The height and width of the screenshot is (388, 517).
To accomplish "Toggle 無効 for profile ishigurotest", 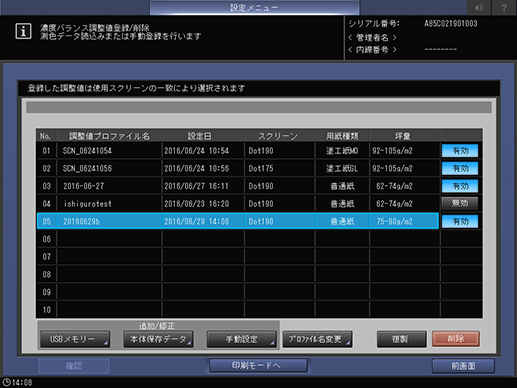I will [460, 203].
